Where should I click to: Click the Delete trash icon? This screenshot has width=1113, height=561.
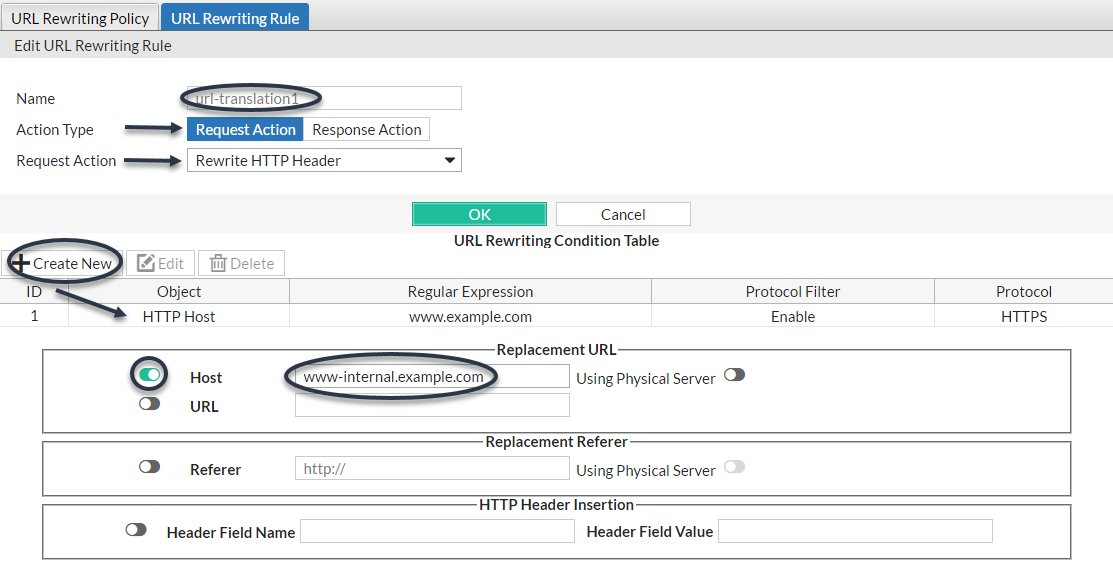218,264
